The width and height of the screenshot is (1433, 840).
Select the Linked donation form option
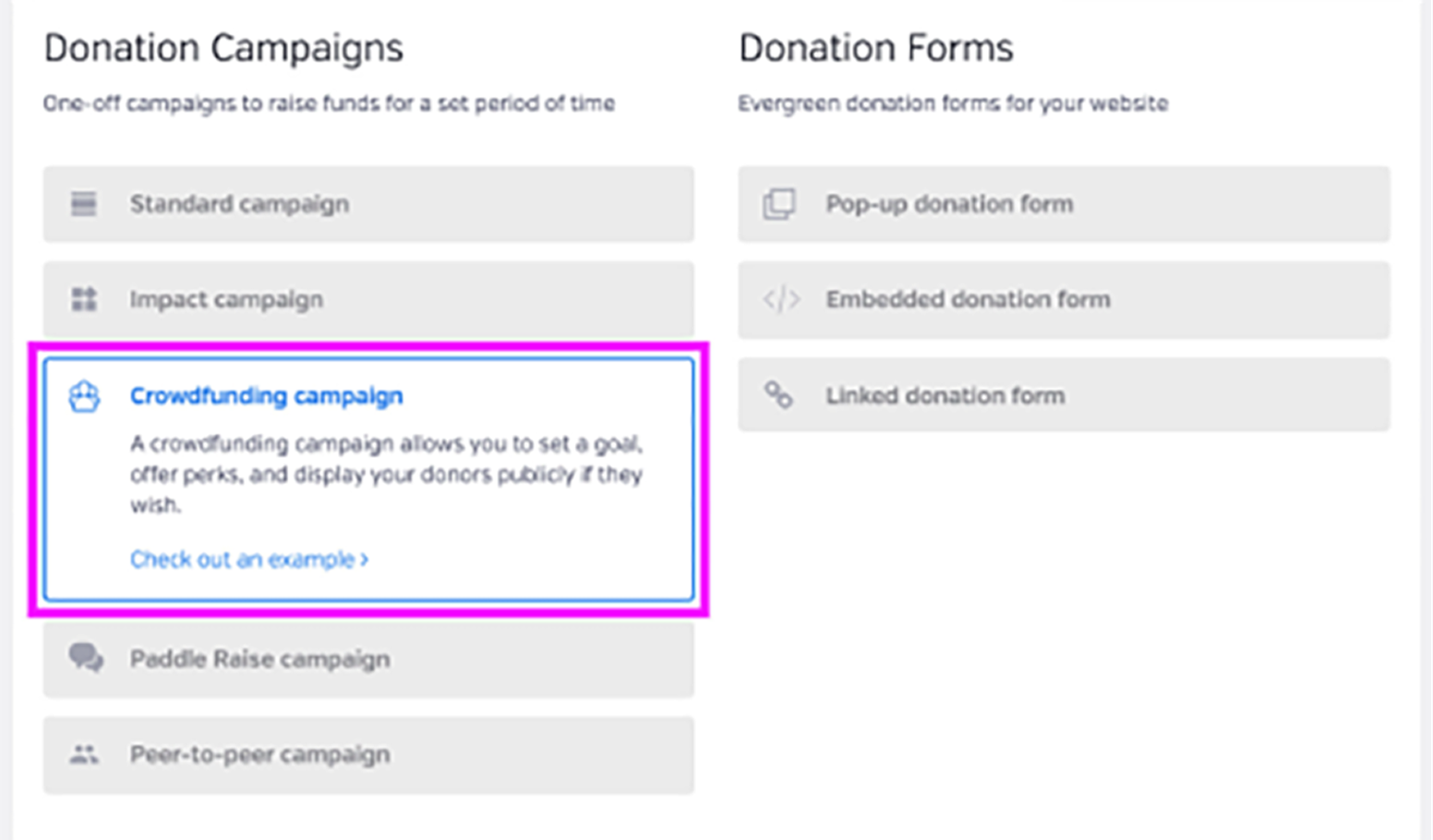(x=1064, y=395)
